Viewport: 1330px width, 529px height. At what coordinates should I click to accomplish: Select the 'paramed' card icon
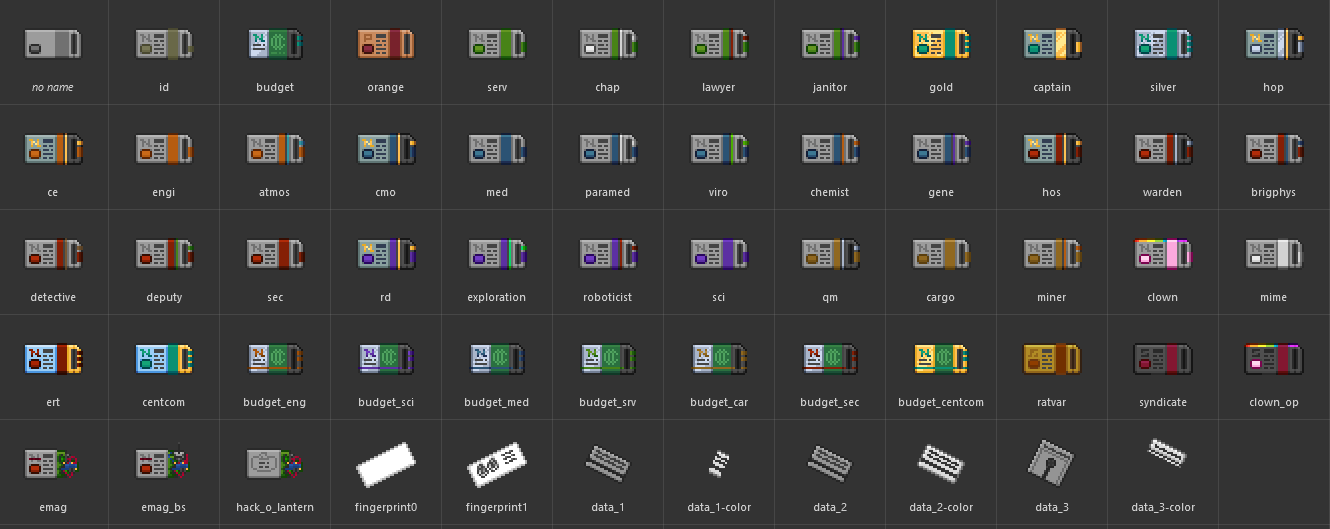[x=608, y=149]
